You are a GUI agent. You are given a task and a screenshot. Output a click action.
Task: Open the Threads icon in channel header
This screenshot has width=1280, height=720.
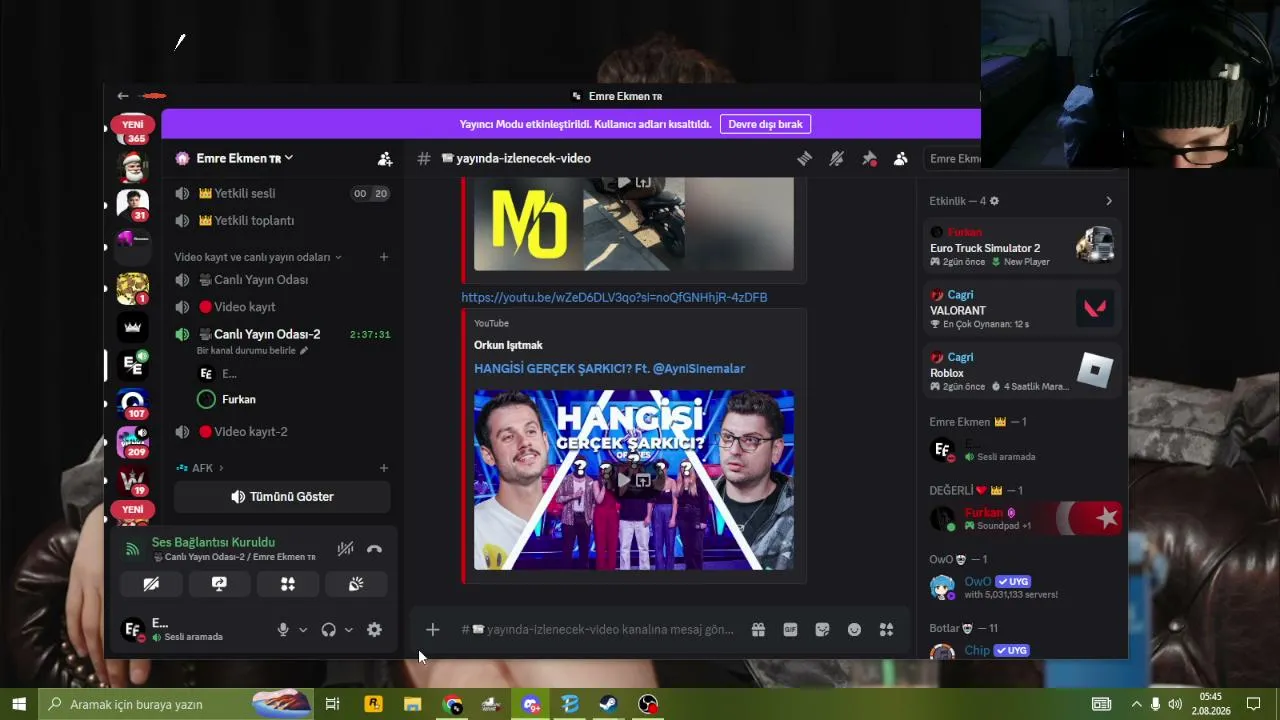(804, 158)
